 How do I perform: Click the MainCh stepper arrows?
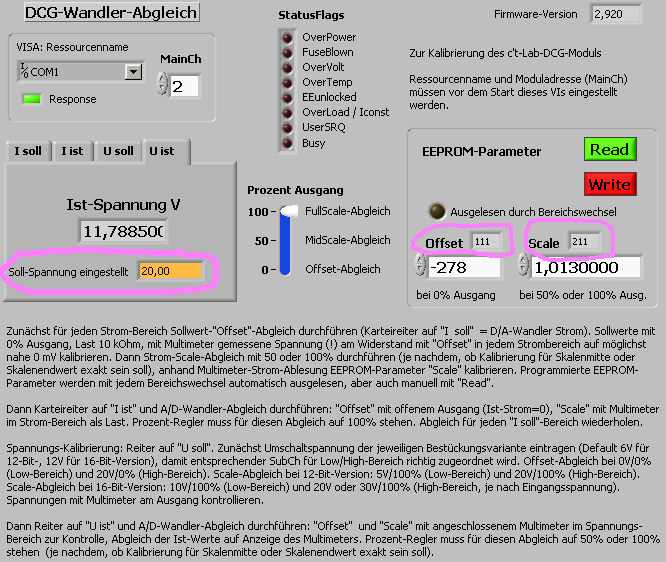pyautogui.click(x=163, y=86)
